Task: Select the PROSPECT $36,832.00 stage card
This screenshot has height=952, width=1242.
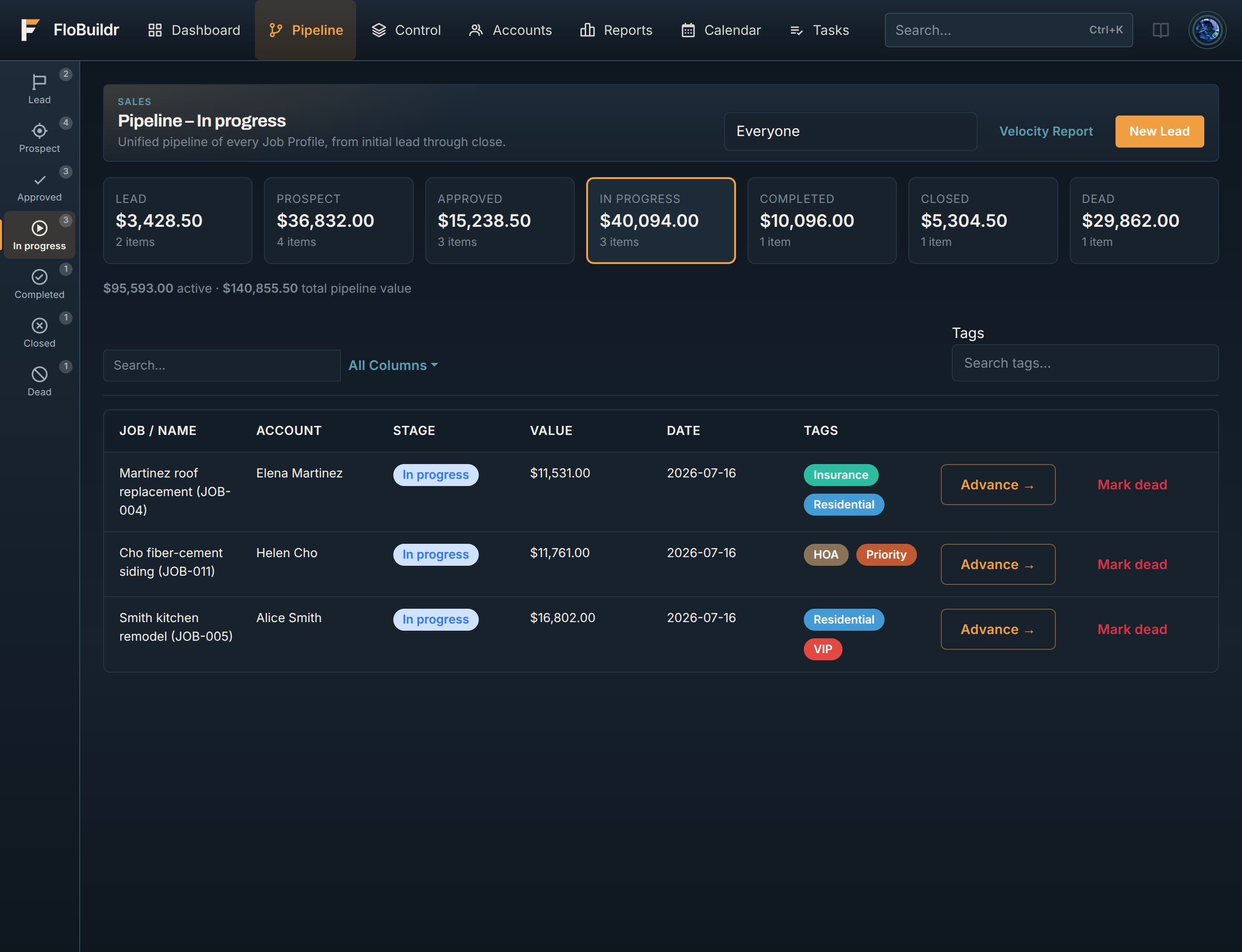Action: click(x=338, y=221)
